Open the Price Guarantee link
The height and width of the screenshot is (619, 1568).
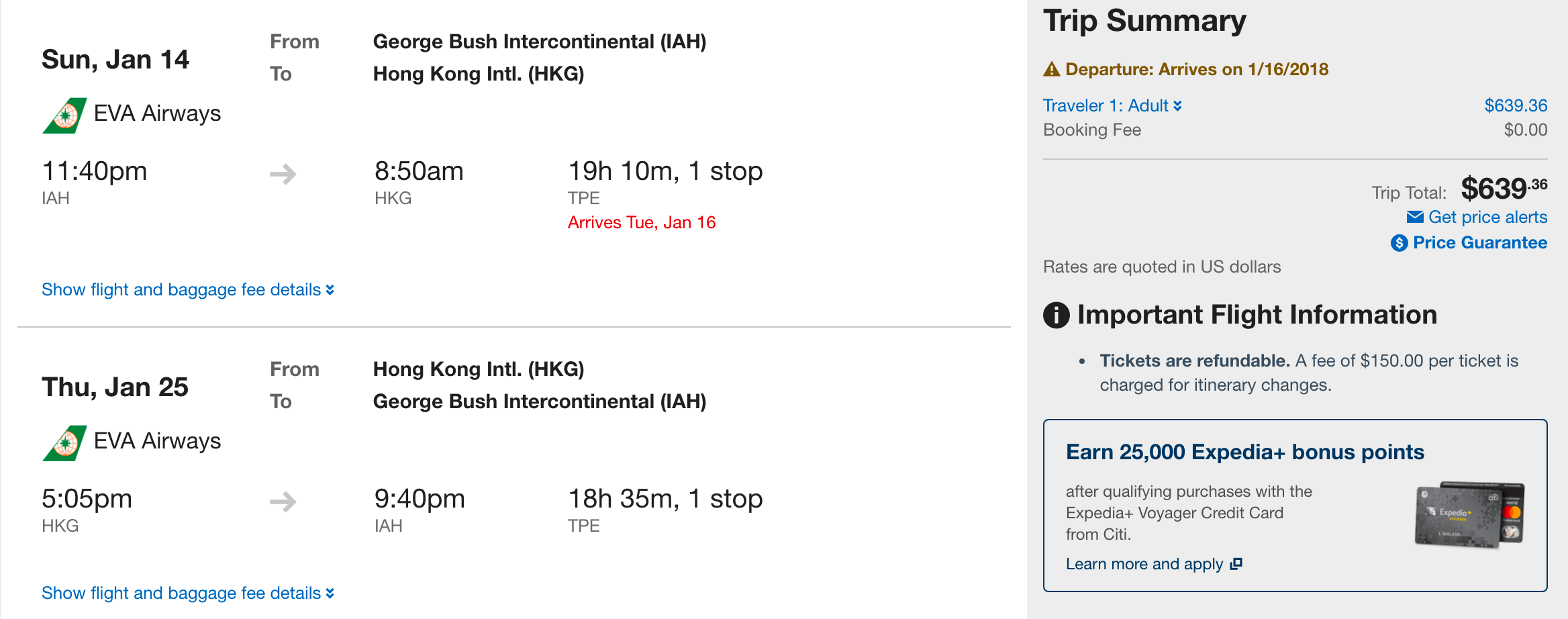tap(1479, 243)
